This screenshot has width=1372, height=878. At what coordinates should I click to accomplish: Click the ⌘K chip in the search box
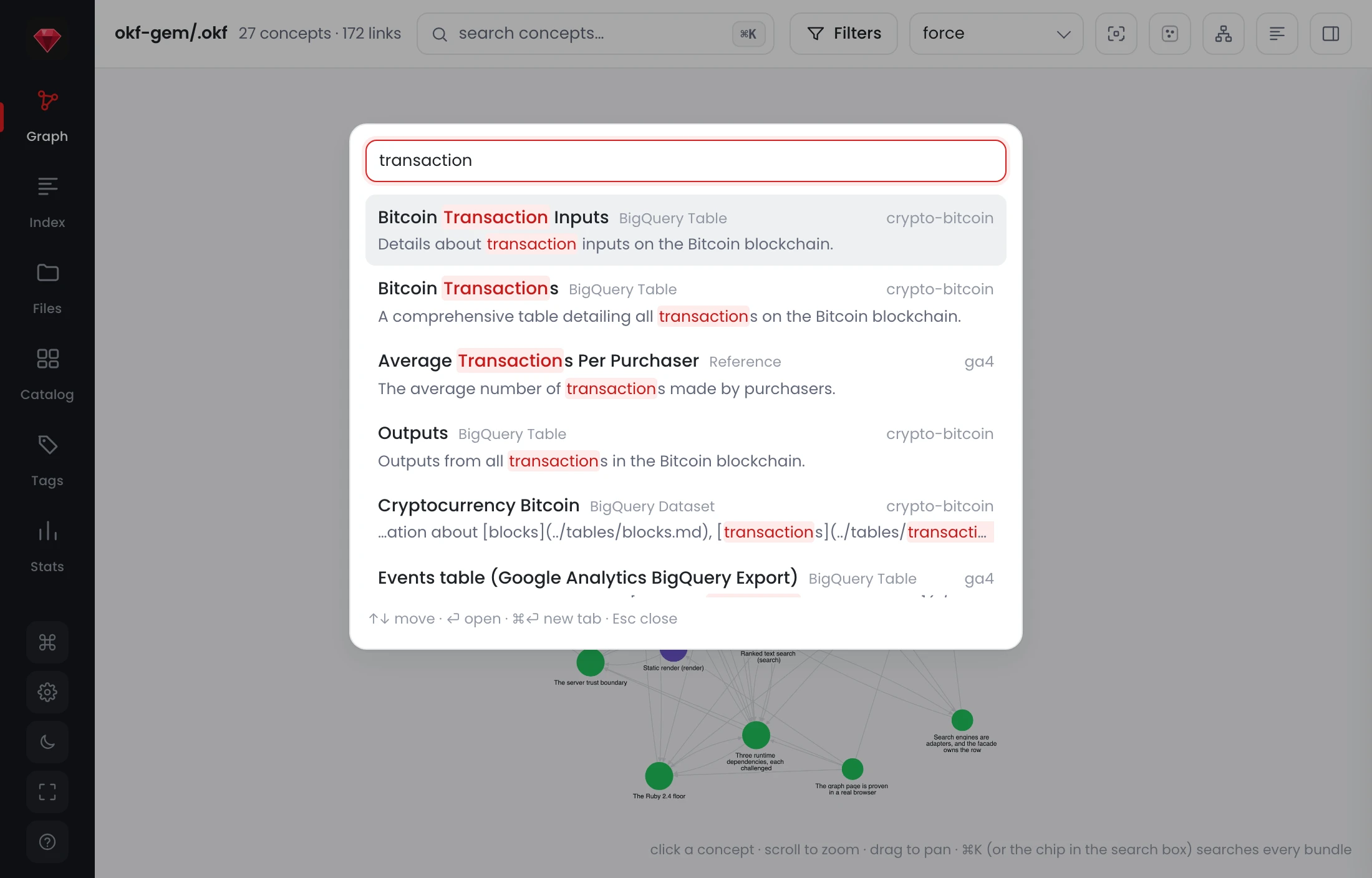pos(748,34)
